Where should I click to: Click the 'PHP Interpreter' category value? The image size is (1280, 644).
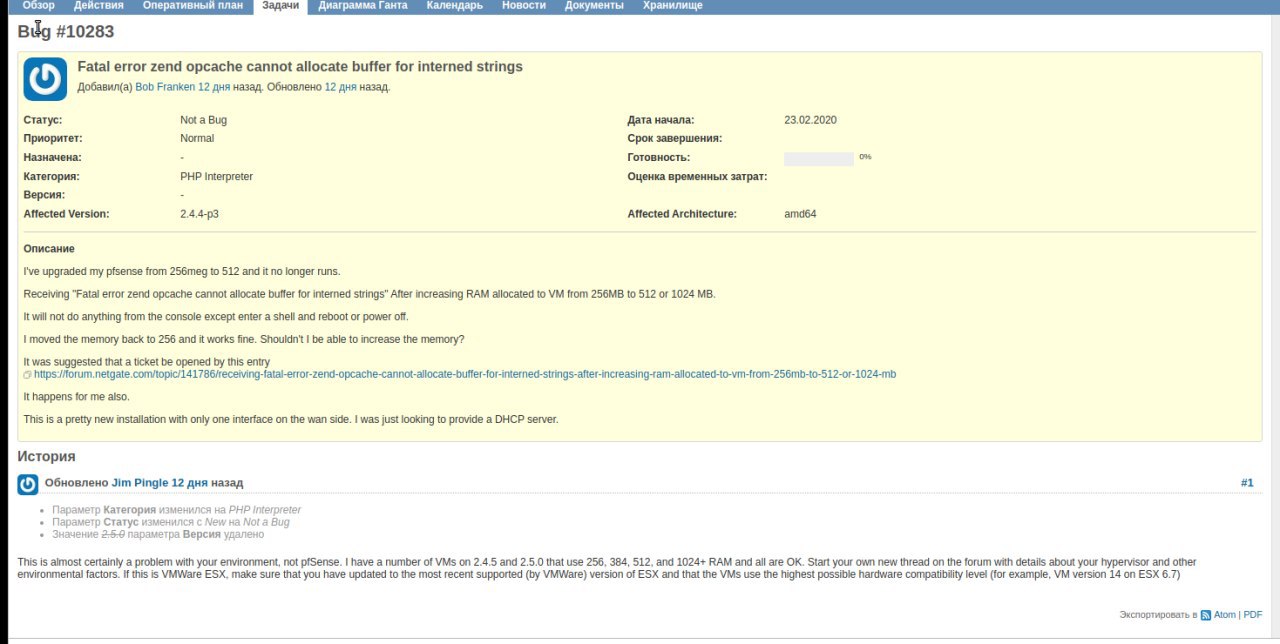coord(216,177)
